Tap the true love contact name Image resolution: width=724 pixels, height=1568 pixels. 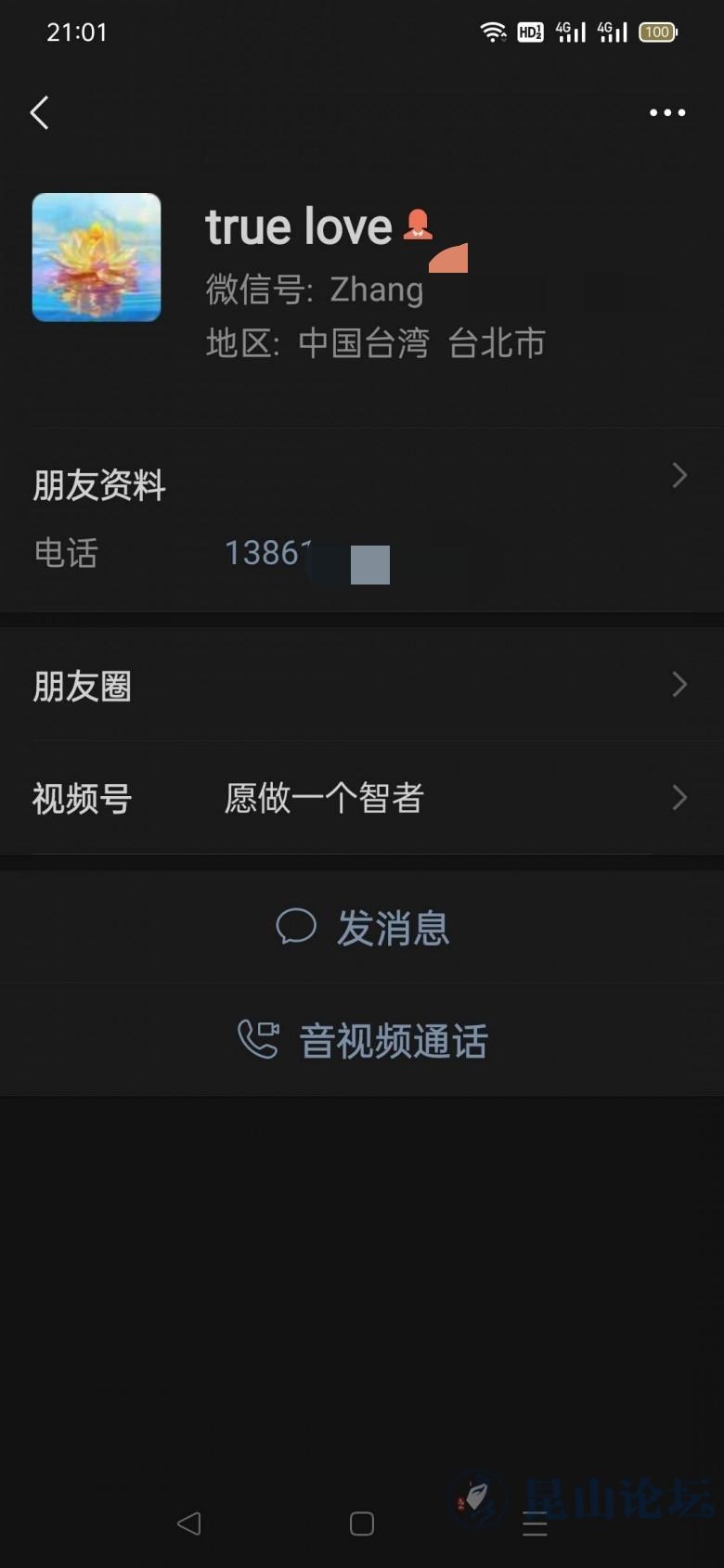coord(299,226)
